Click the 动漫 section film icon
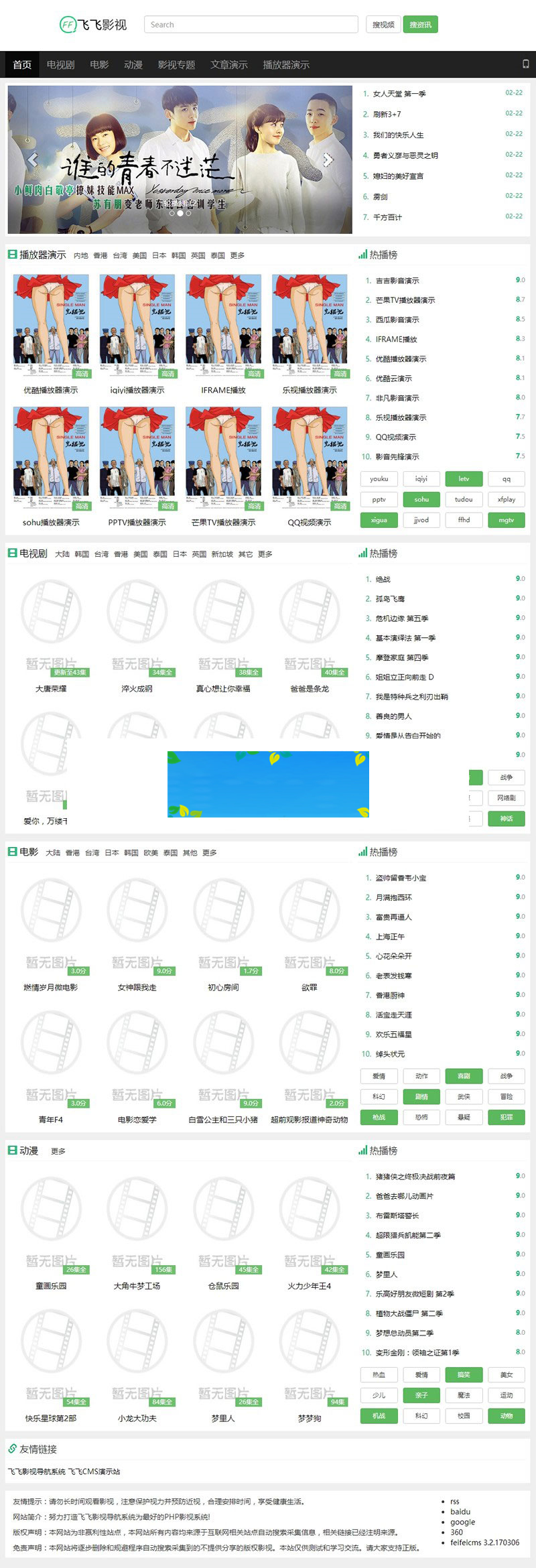536x1568 pixels. 12,1151
